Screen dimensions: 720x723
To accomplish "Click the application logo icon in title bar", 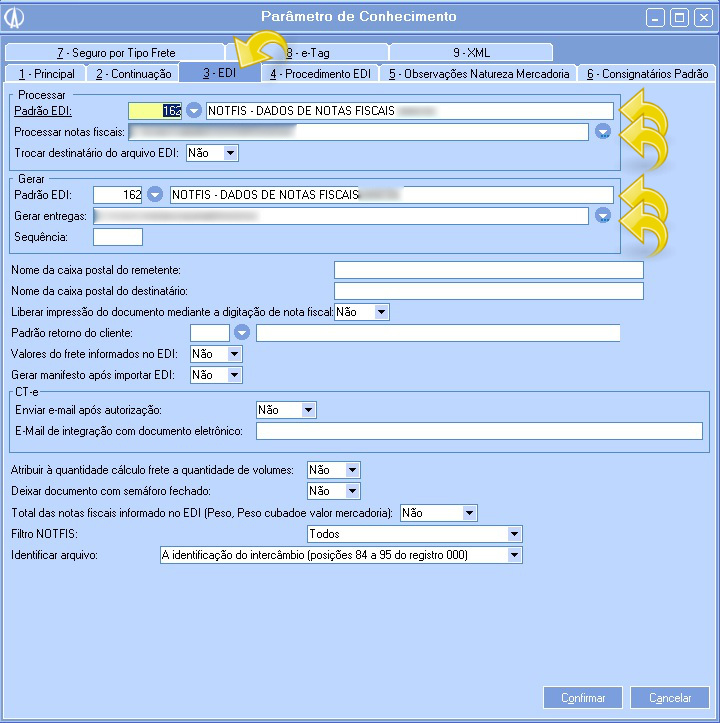I will (14, 18).
